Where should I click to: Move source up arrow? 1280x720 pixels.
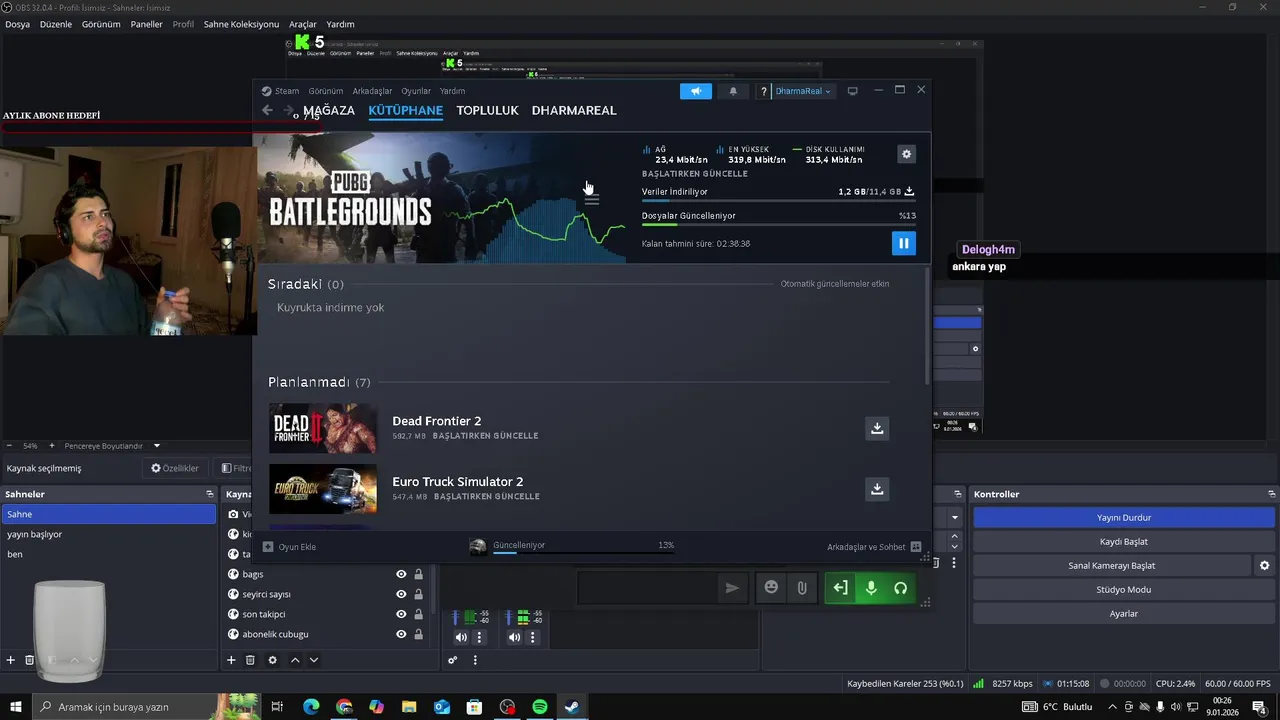295,660
